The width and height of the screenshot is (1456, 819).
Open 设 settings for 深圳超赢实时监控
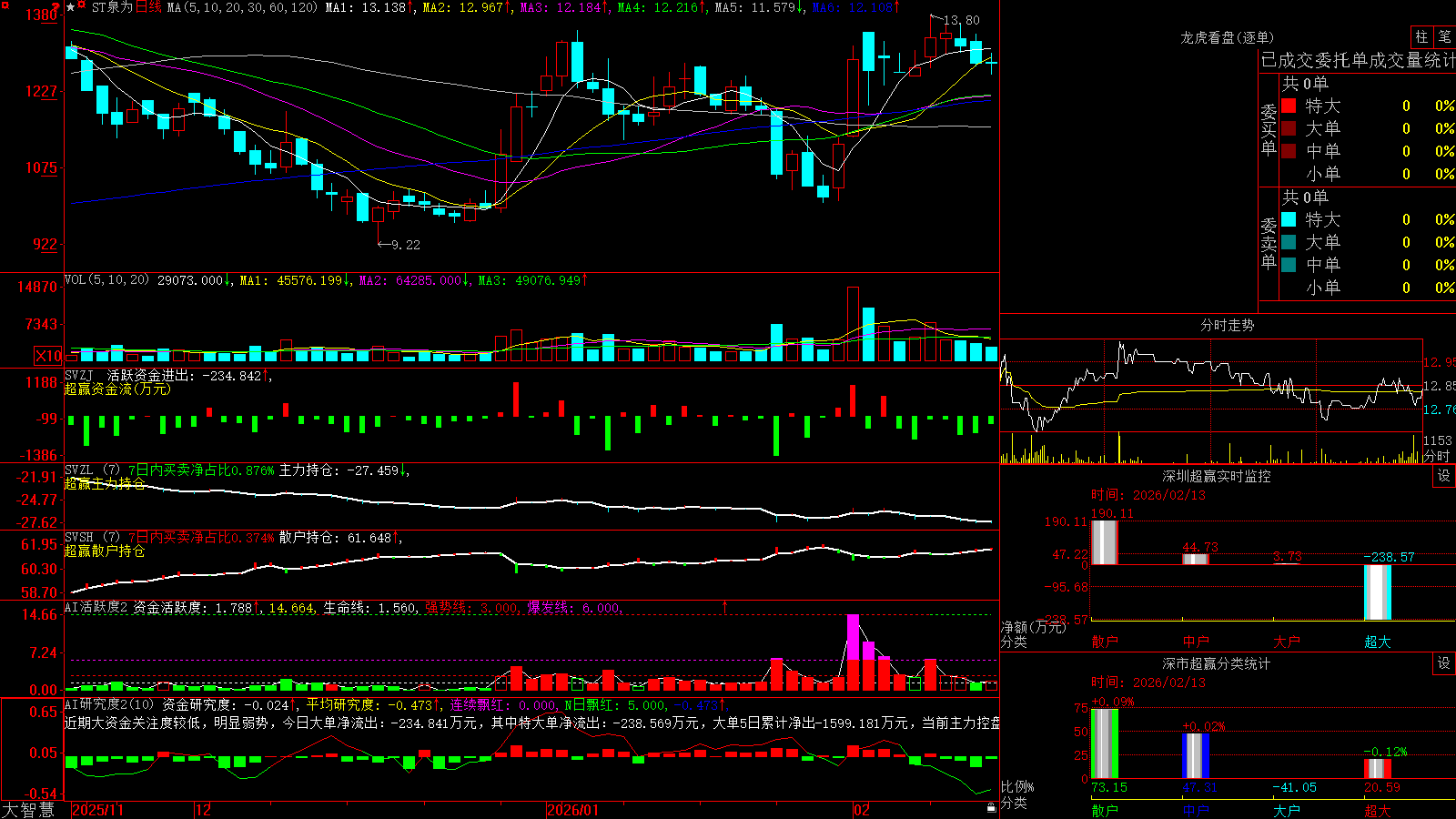pyautogui.click(x=1444, y=476)
